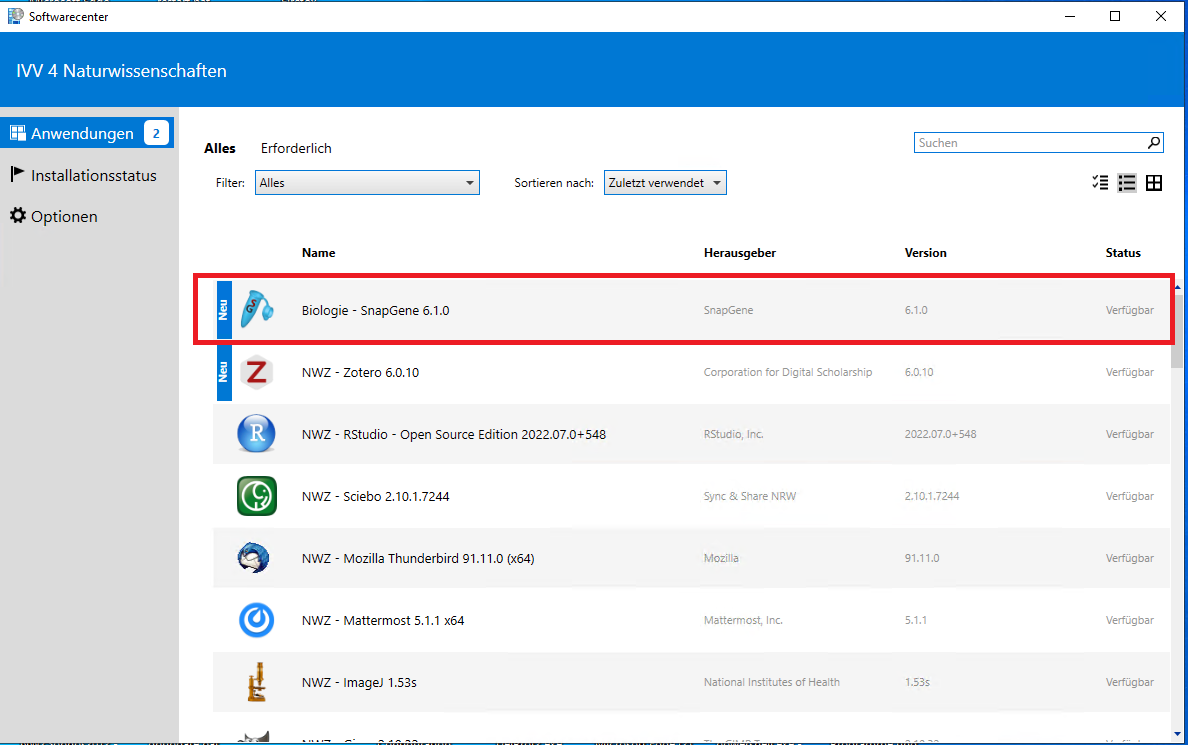Screen dimensions: 1188x745
Task: Go to Optionen in the sidebar
Action: click(x=64, y=216)
